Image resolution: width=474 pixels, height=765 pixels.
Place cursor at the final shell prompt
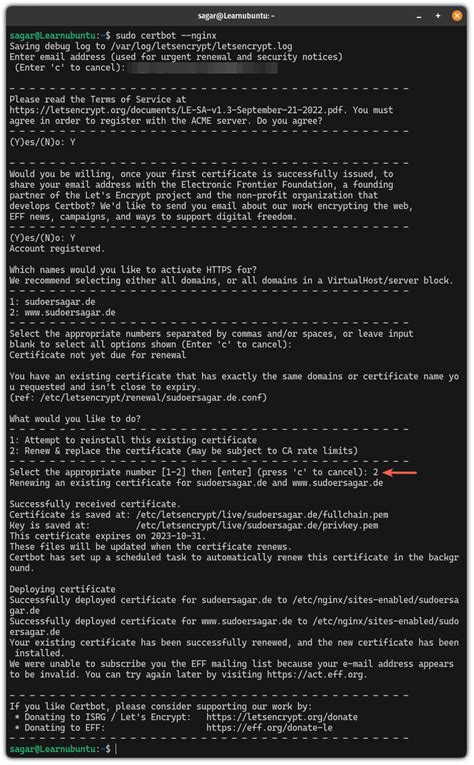(116, 749)
